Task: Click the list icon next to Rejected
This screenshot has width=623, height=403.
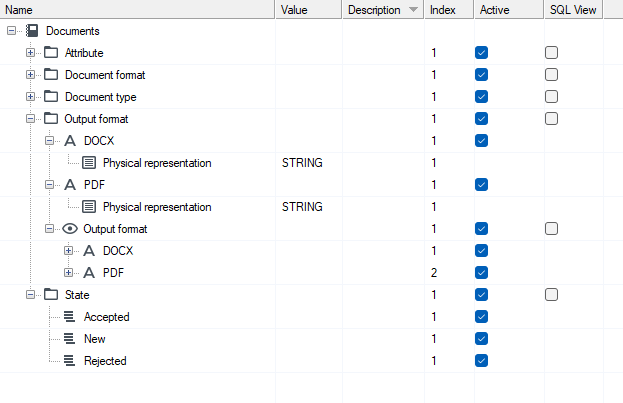Action: tap(70, 360)
